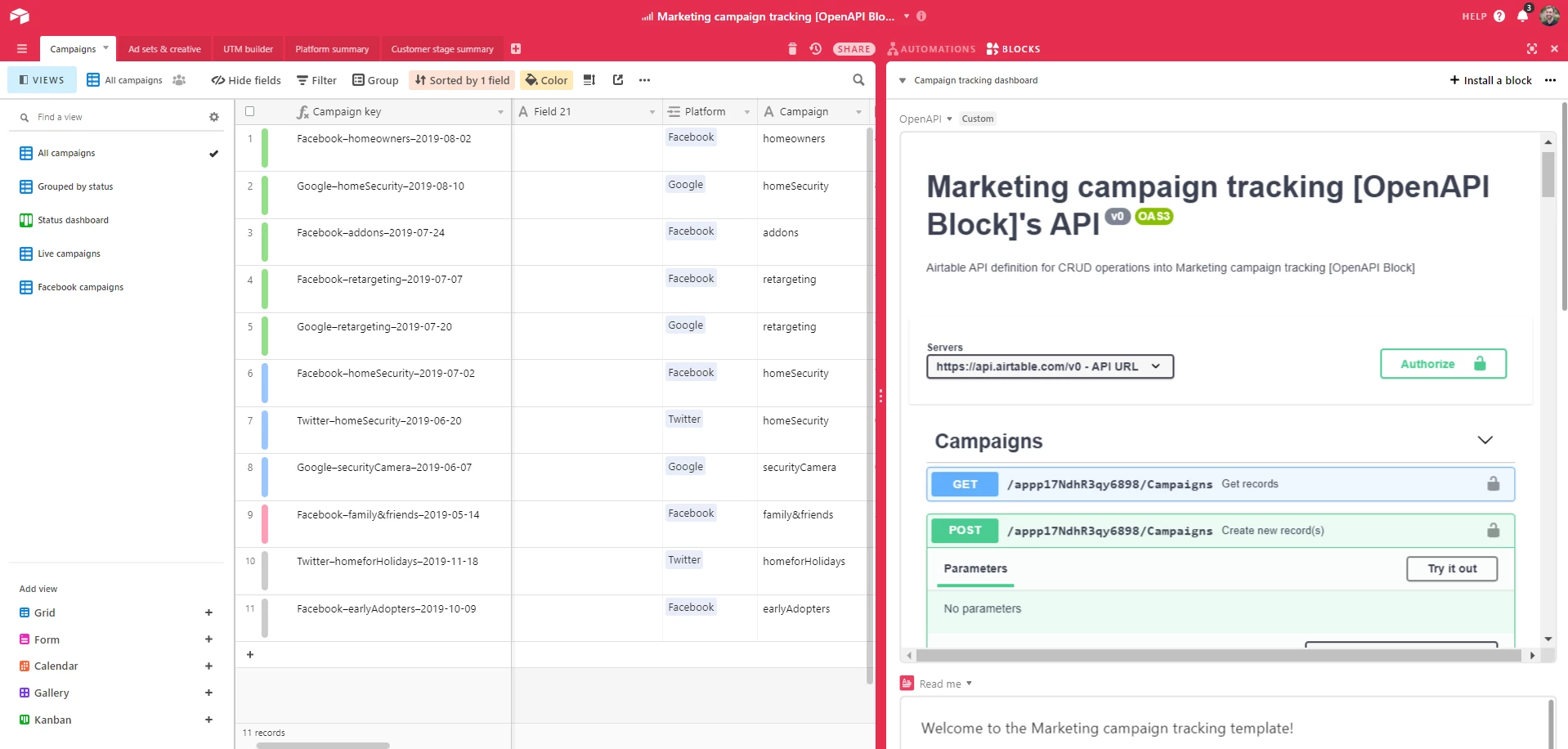Click lock icon on GET Campaigns row

coord(1493,483)
